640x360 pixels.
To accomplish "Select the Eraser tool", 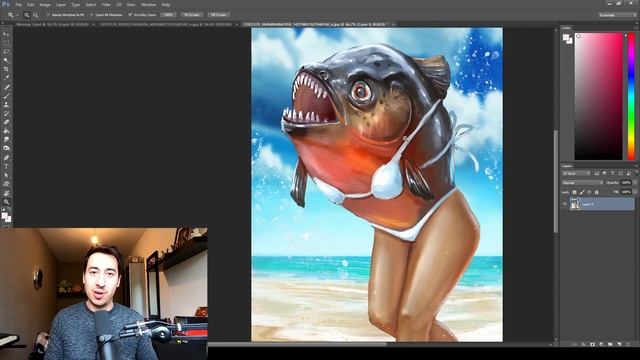I will click(6, 122).
